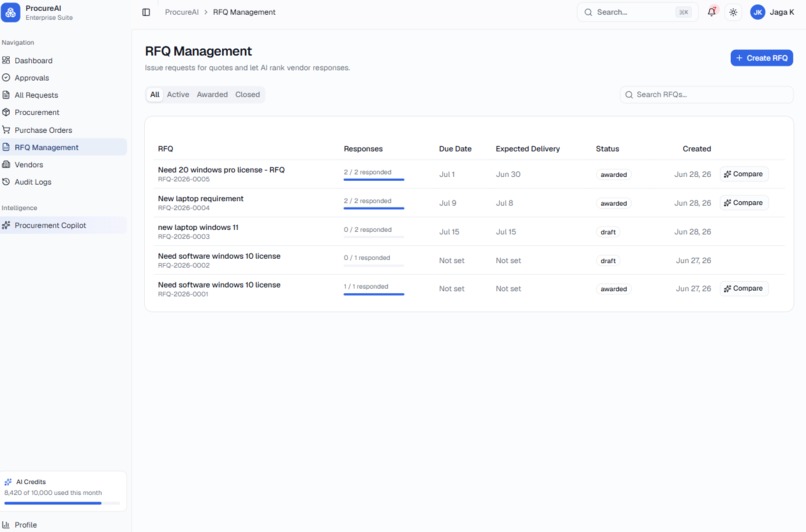Click the AI Credits usage bar
806x532 pixels.
[x=62, y=503]
